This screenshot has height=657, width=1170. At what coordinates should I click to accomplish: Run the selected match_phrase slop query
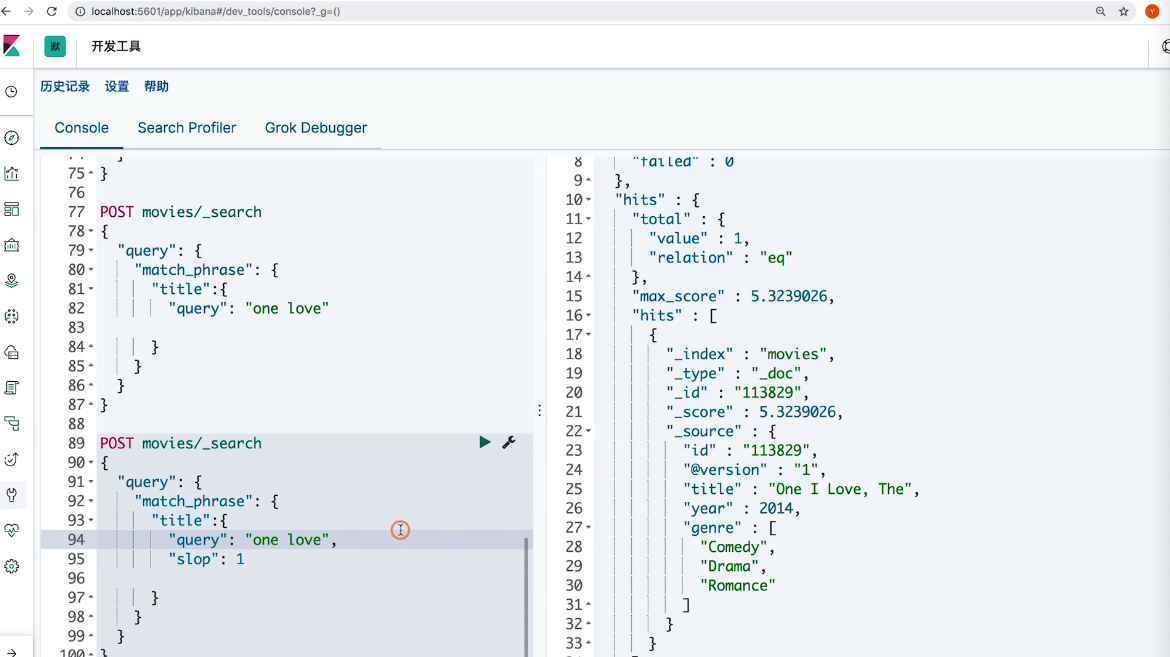click(x=485, y=442)
